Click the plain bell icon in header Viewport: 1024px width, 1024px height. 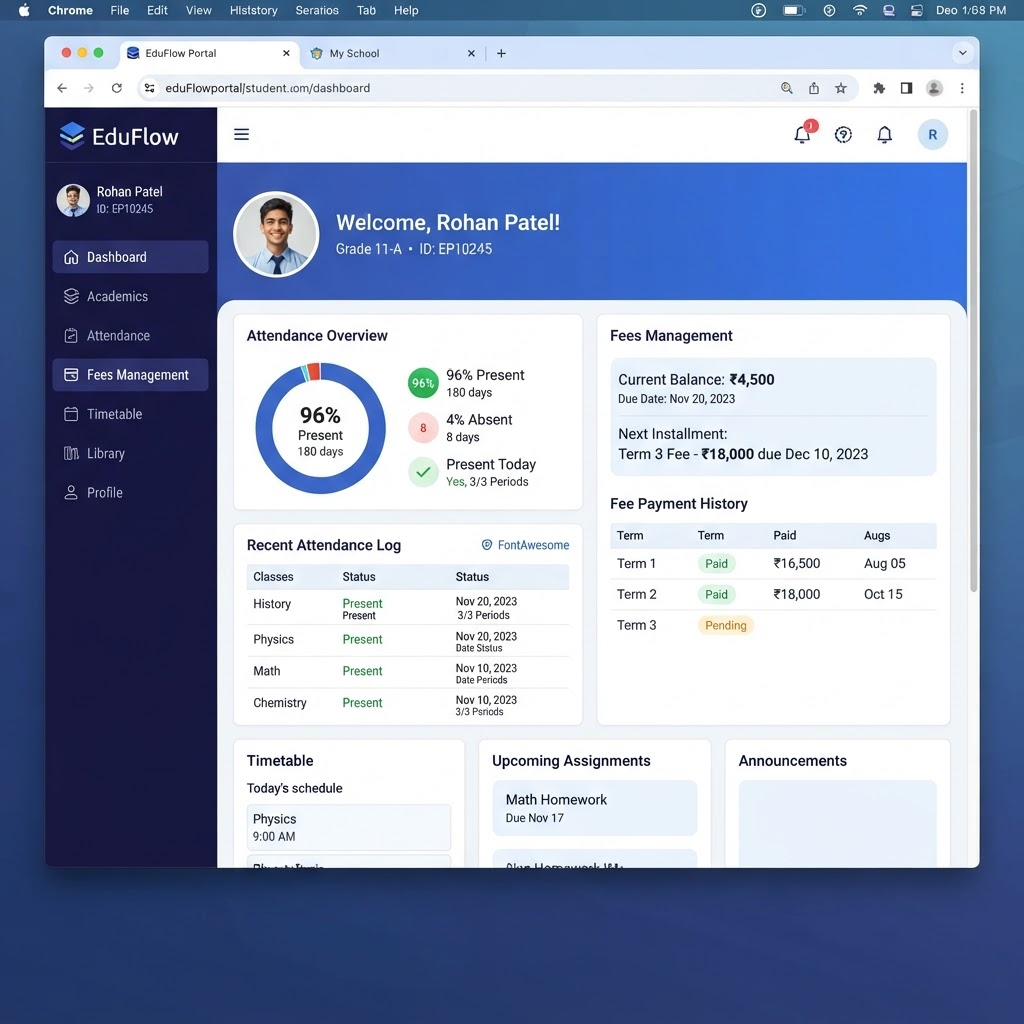click(884, 135)
